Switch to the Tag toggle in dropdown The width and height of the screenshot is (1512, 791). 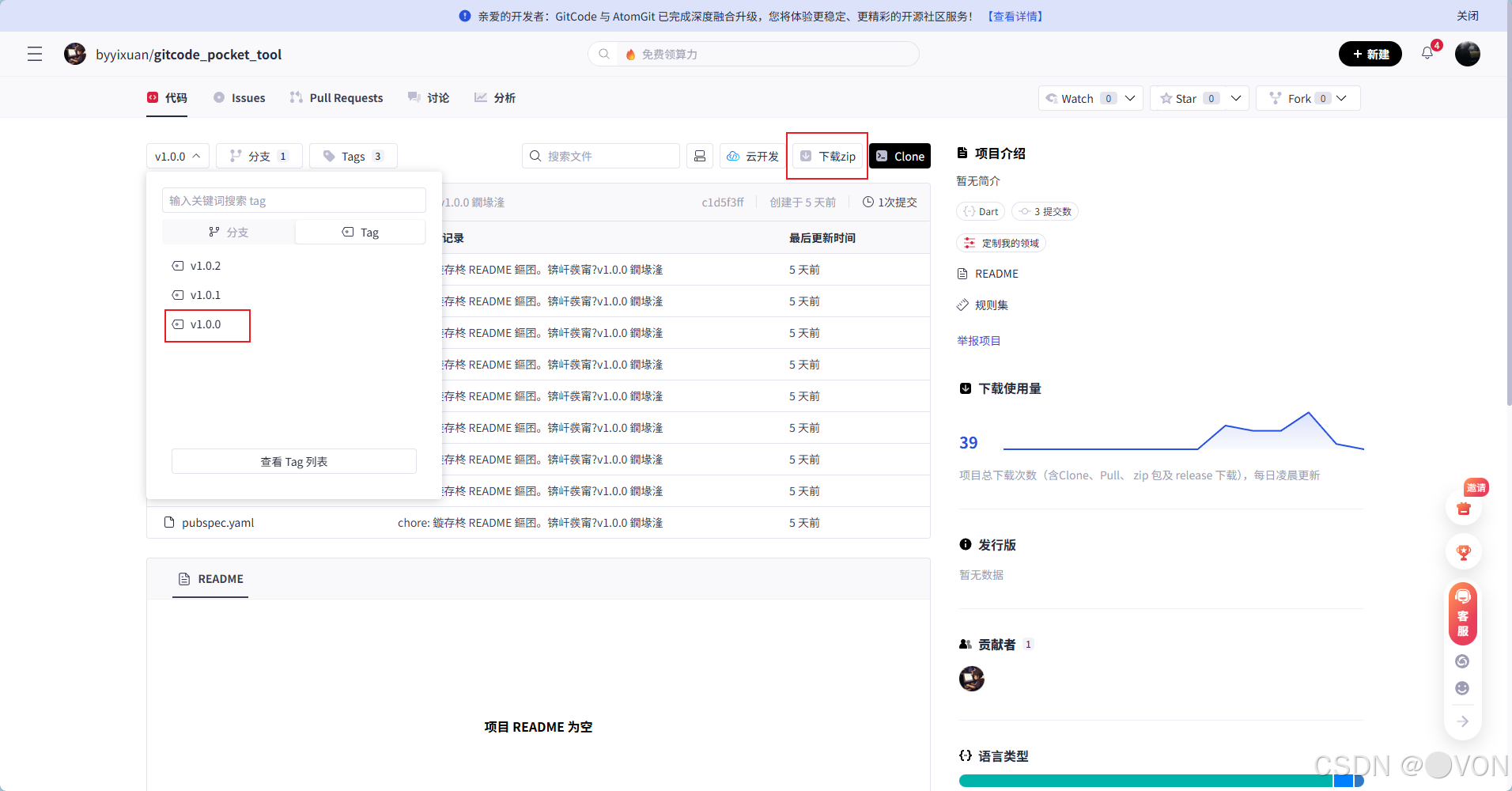[360, 231]
